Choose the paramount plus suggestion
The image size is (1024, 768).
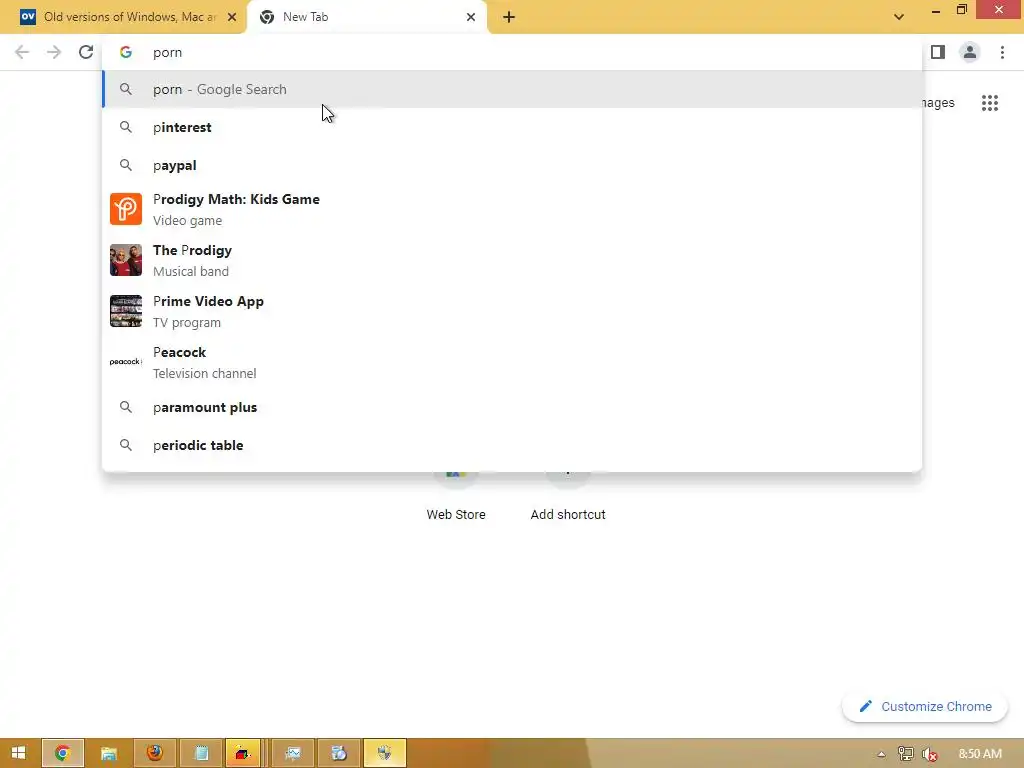[512, 408]
